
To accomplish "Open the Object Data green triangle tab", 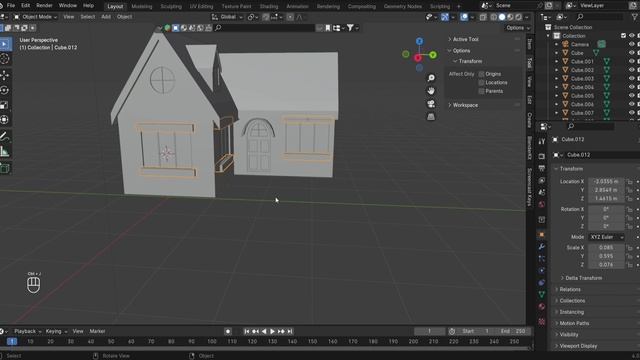I will pyautogui.click(x=542, y=294).
